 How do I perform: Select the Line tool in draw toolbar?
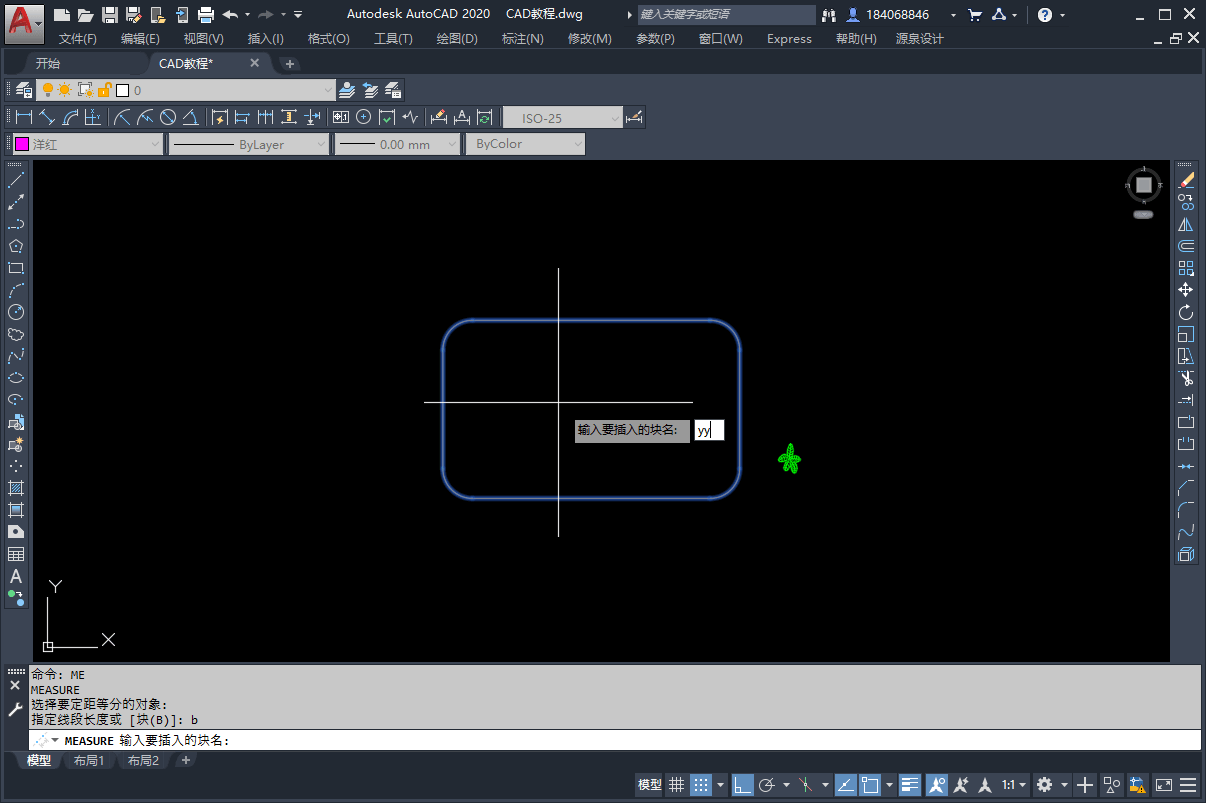[16, 180]
